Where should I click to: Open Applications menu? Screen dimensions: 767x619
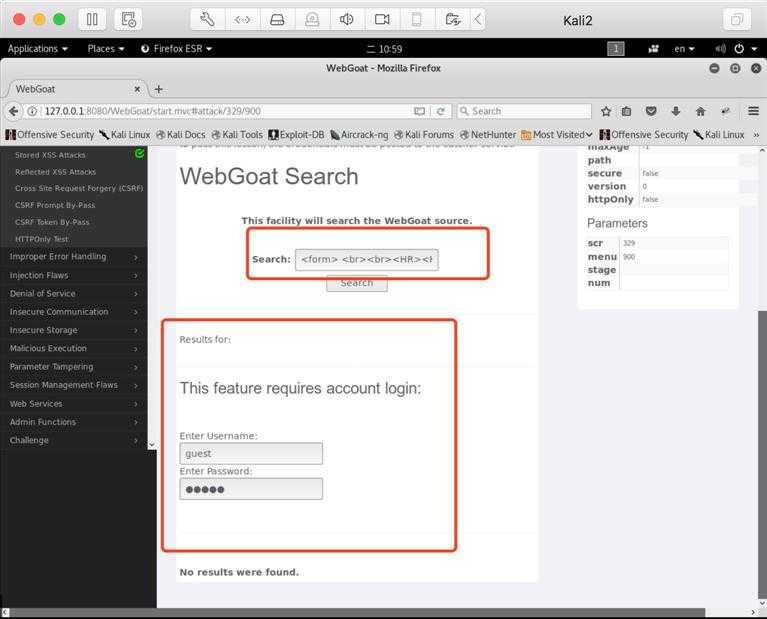[x=38, y=48]
